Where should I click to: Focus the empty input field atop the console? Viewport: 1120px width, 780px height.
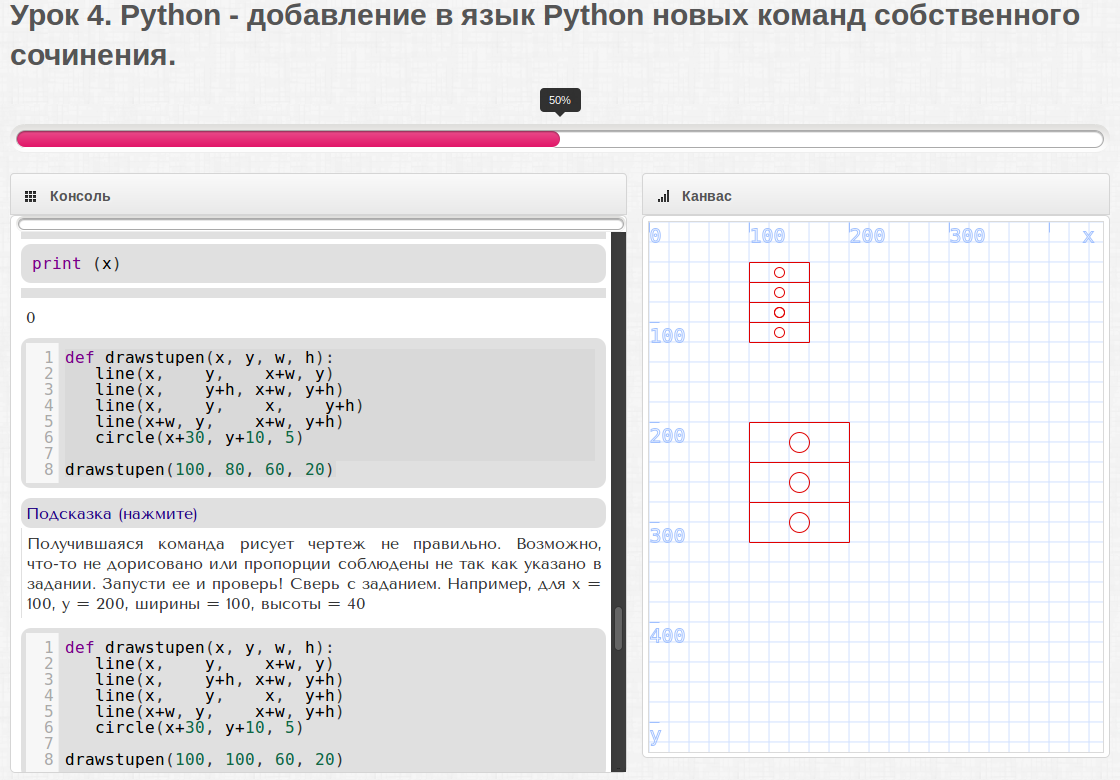[321, 224]
